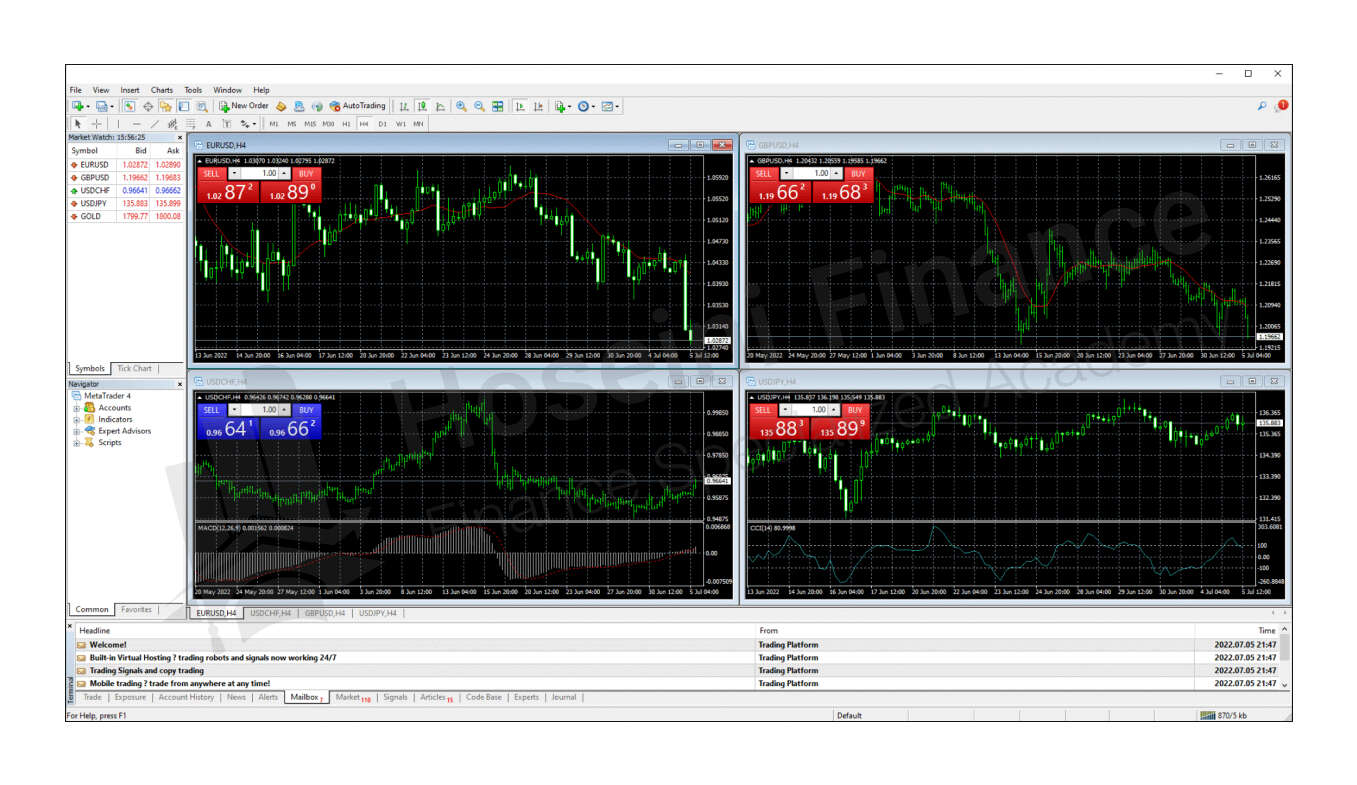Viewport: 1357px width, 785px height.
Task: Click SELL on the EURUSD chart
Action: click(x=211, y=173)
